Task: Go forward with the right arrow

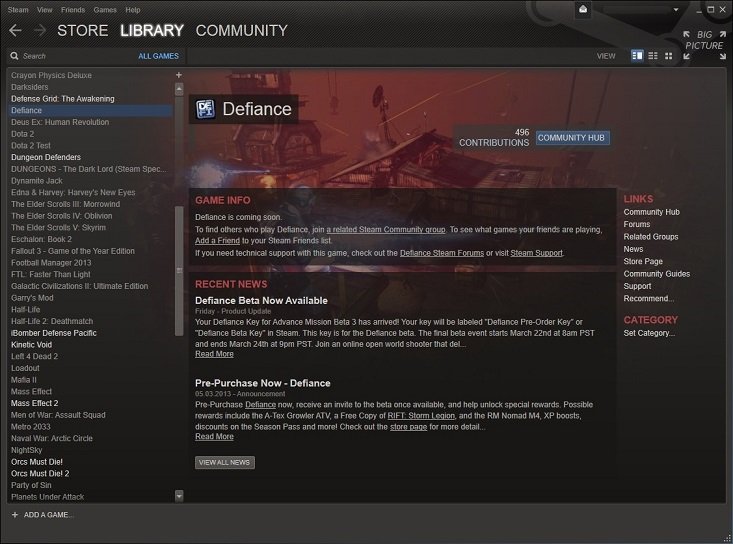Action: click(x=40, y=31)
